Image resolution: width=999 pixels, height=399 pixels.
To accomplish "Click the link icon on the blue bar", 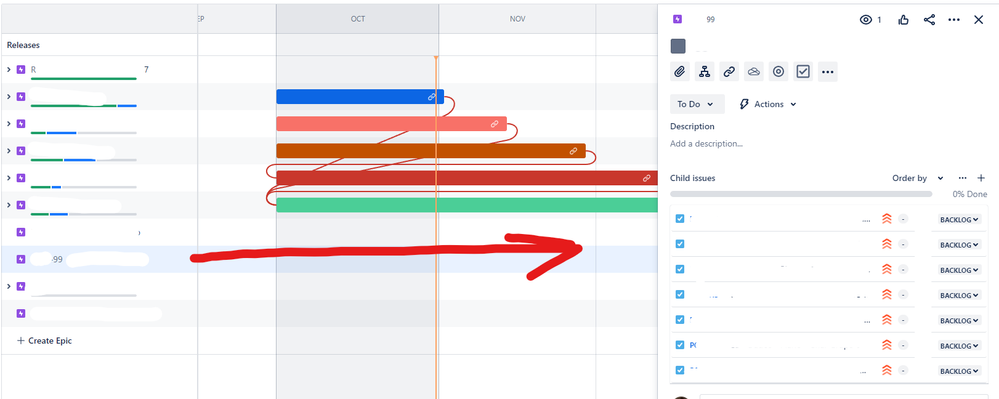I will 432,97.
